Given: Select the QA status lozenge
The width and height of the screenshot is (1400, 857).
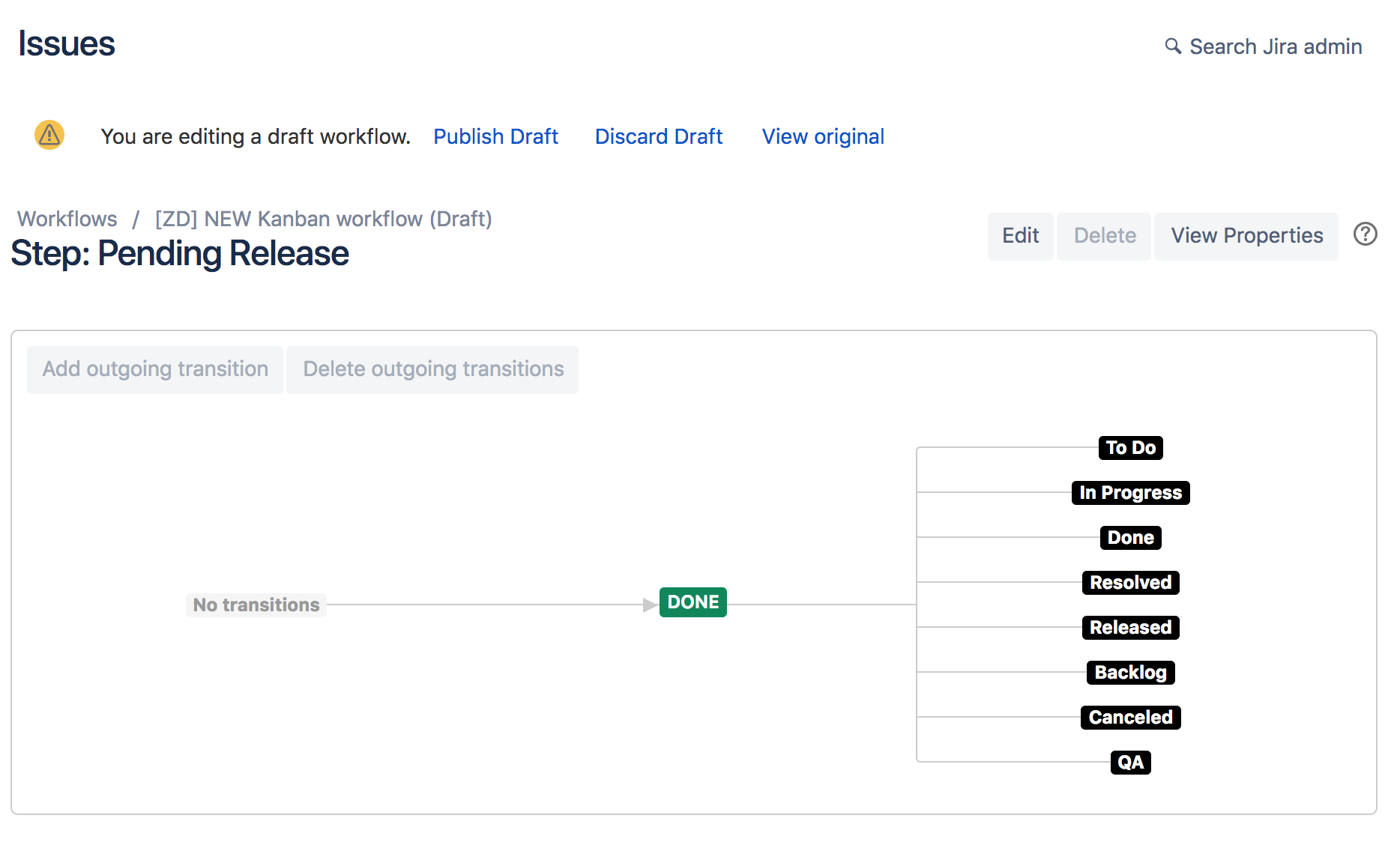Looking at the screenshot, I should (x=1130, y=762).
